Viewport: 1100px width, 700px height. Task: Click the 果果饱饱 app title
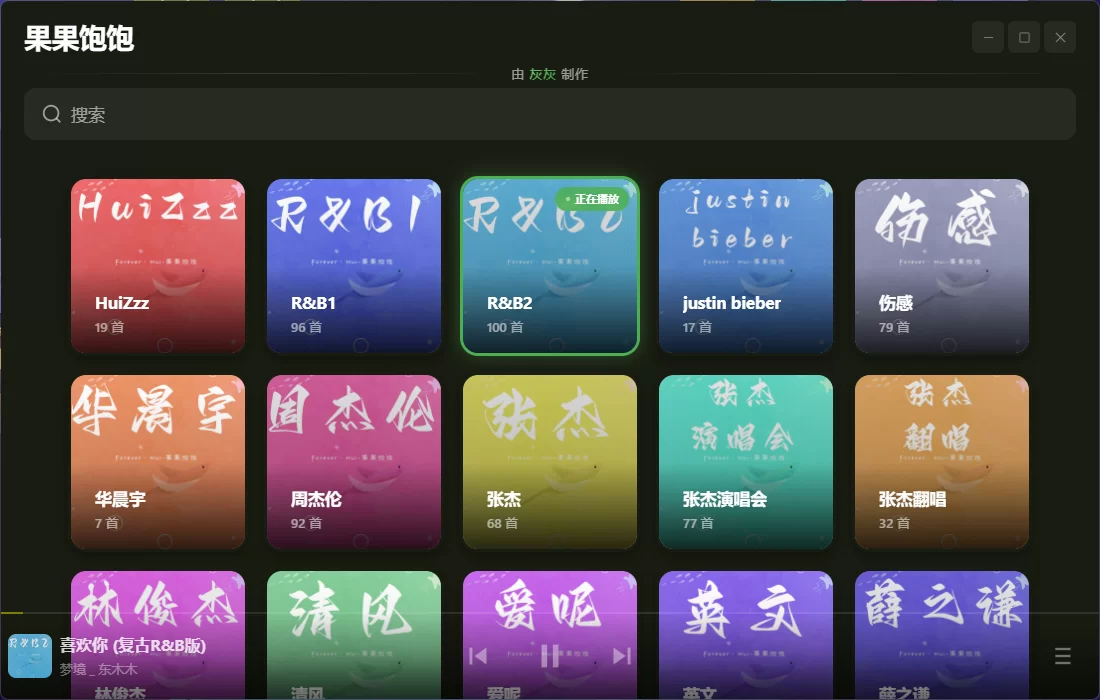pyautogui.click(x=79, y=38)
